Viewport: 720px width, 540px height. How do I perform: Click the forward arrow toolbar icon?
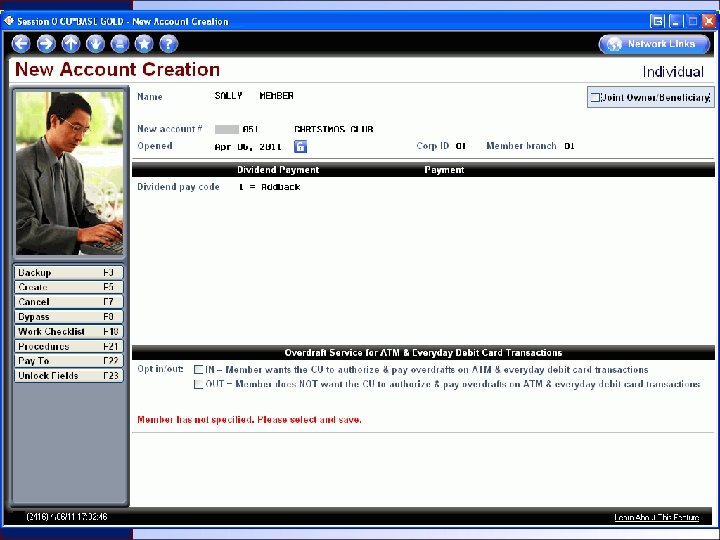pos(46,44)
